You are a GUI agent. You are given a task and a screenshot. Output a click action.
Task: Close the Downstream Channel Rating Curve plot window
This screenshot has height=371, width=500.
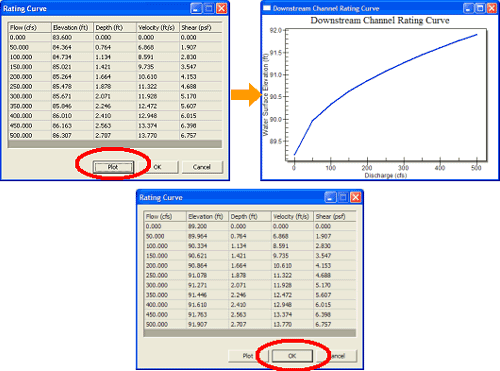click(x=492, y=8)
